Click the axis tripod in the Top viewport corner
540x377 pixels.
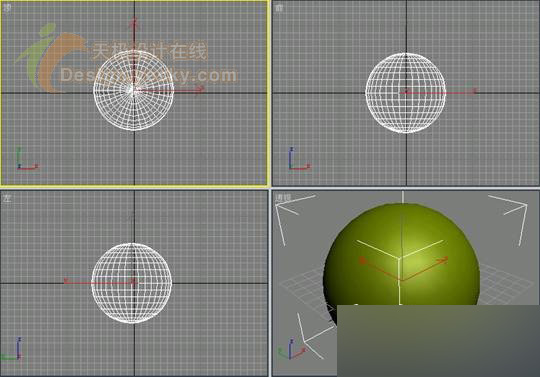click(x=27, y=159)
